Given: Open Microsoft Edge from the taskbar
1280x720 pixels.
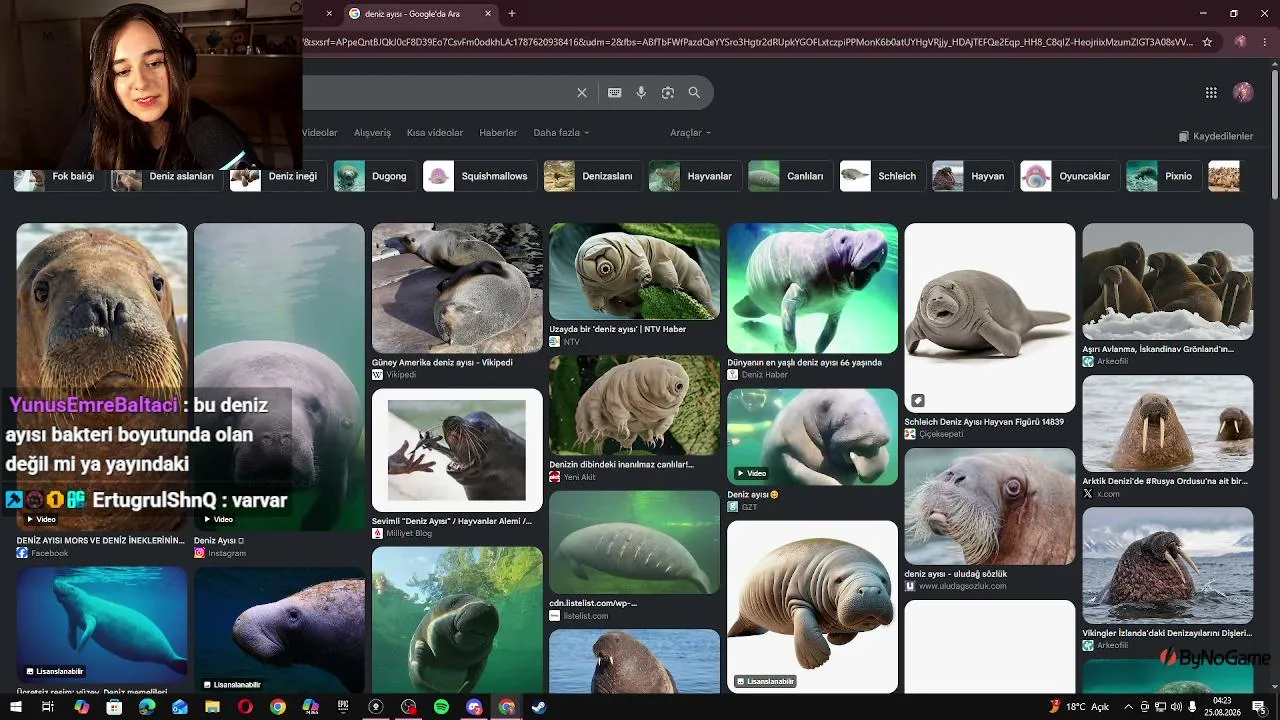Looking at the screenshot, I should pos(147,707).
